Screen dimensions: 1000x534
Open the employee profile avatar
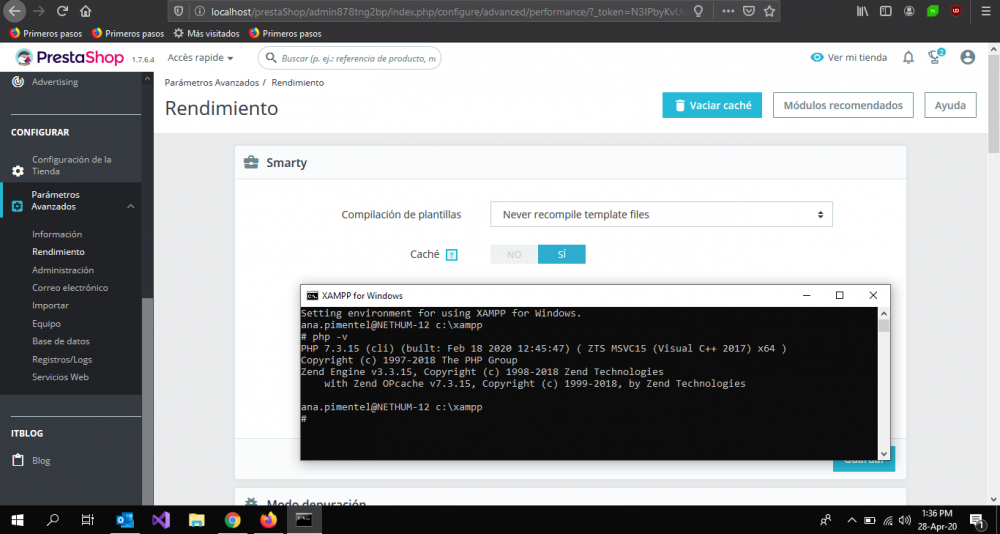[967, 57]
